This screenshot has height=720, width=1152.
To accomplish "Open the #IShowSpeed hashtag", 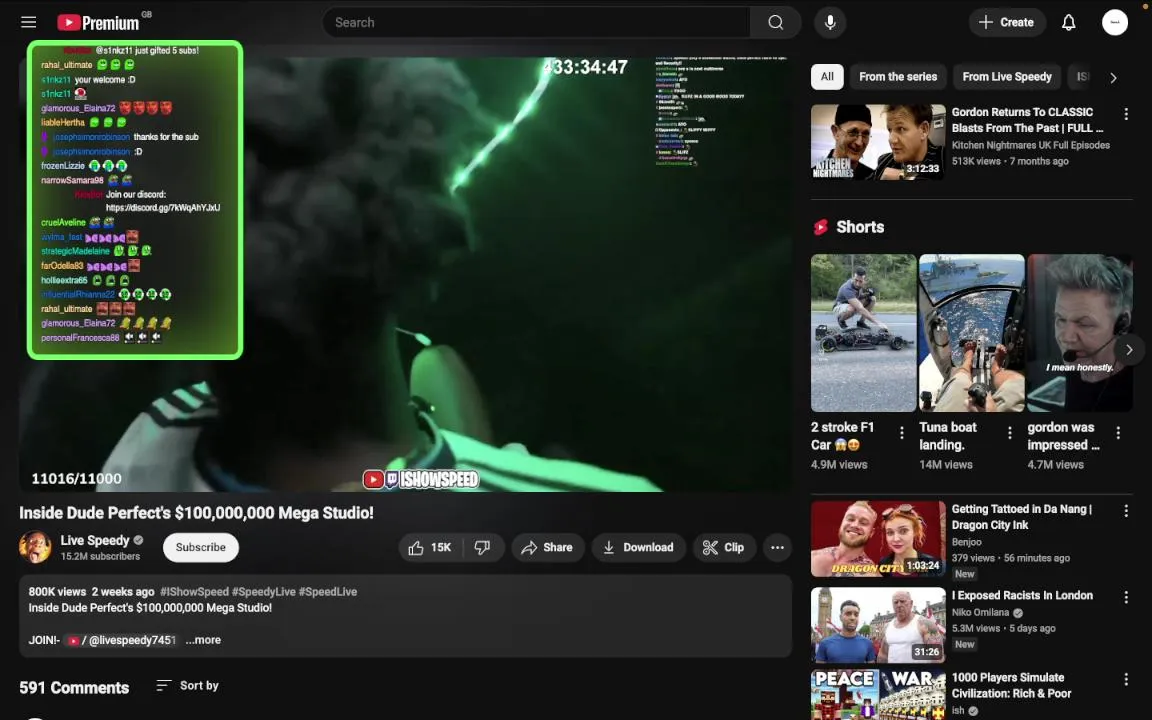I will [x=194, y=591].
